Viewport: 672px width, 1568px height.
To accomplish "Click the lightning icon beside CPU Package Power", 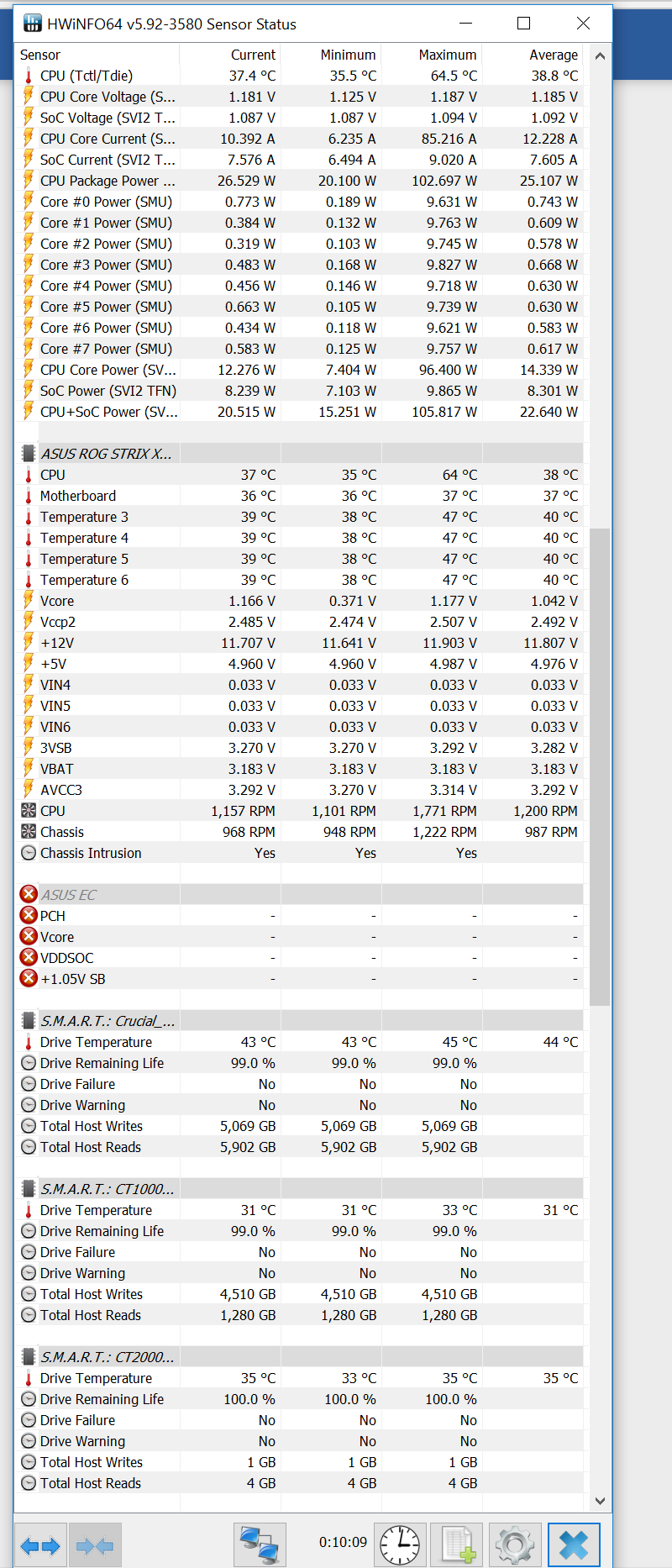I will tap(29, 181).
